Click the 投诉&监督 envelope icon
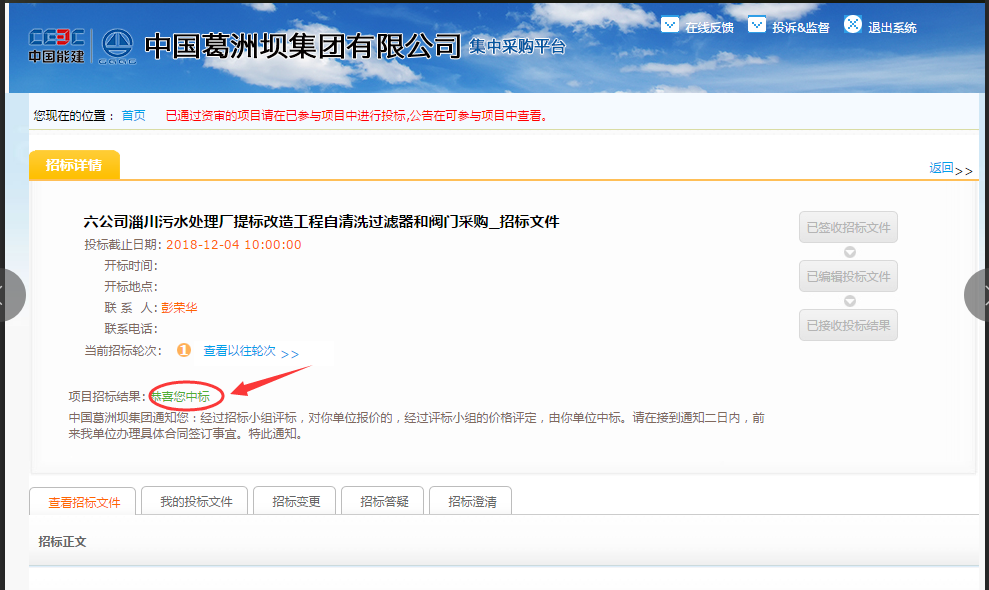 click(x=757, y=25)
